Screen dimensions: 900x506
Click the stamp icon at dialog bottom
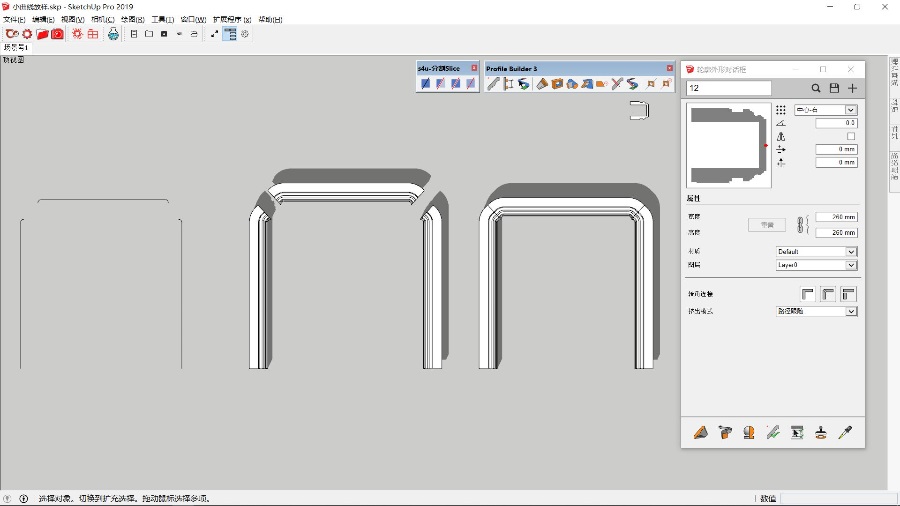(x=821, y=433)
